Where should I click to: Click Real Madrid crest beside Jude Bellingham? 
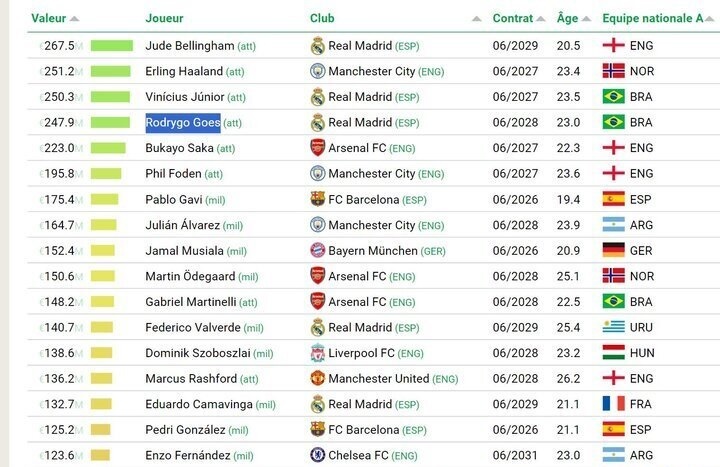pyautogui.click(x=318, y=46)
